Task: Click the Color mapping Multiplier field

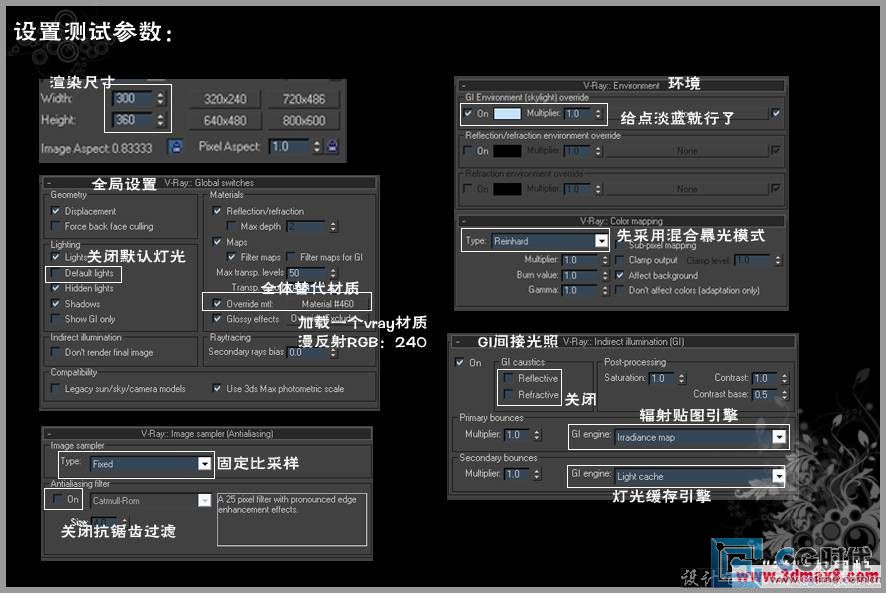Action: pyautogui.click(x=579, y=260)
